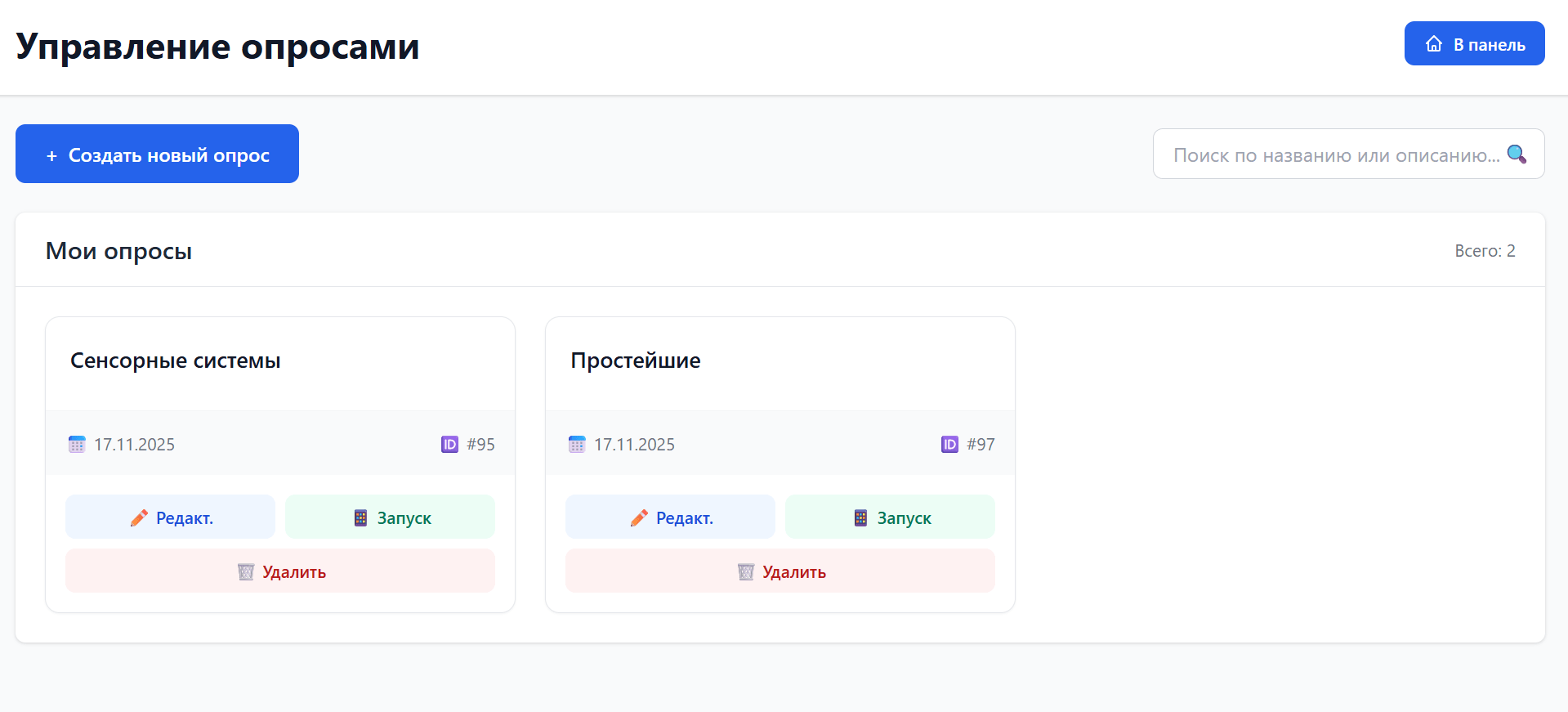The image size is (1568, 712).
Task: Click the ID badge icon next to #97
Action: tap(949, 444)
